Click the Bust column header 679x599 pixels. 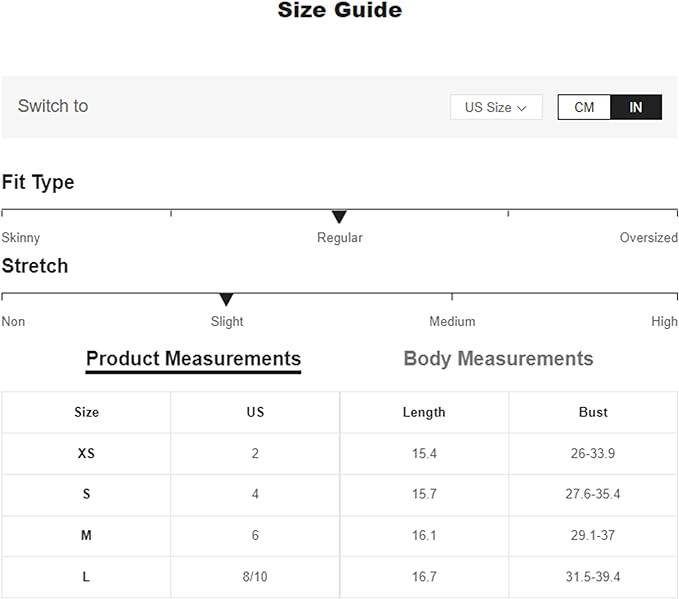click(593, 412)
